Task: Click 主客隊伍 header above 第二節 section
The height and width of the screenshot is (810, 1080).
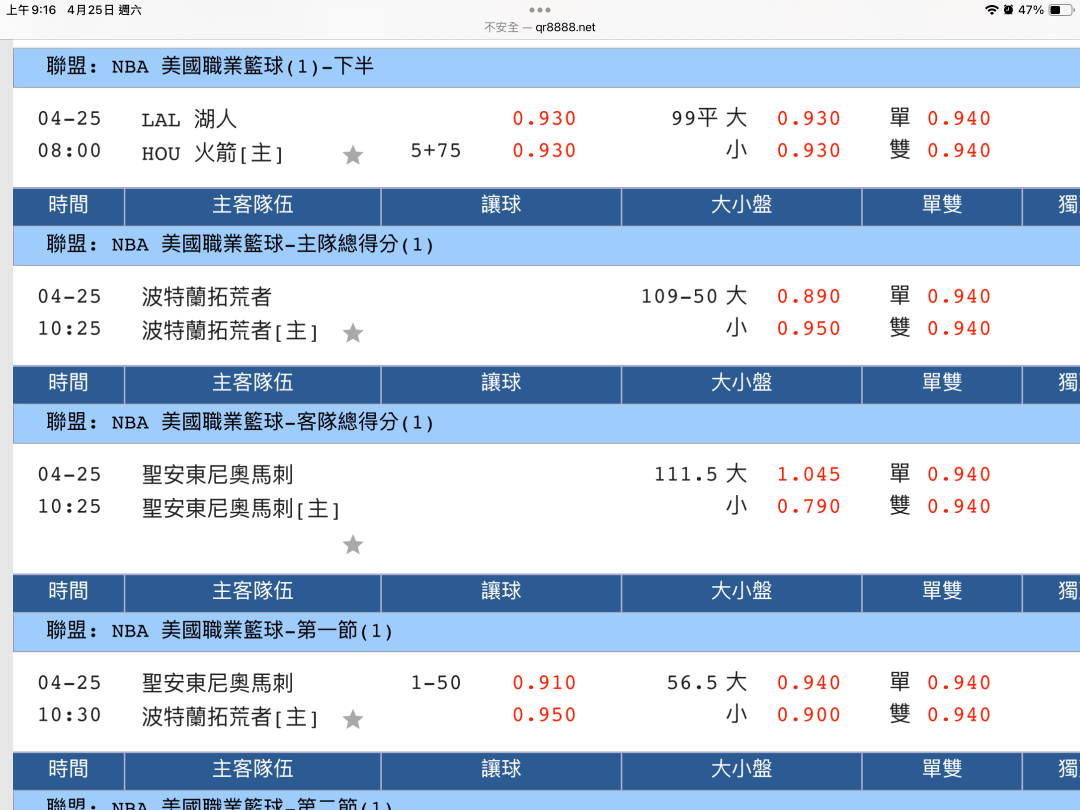Action: point(253,769)
